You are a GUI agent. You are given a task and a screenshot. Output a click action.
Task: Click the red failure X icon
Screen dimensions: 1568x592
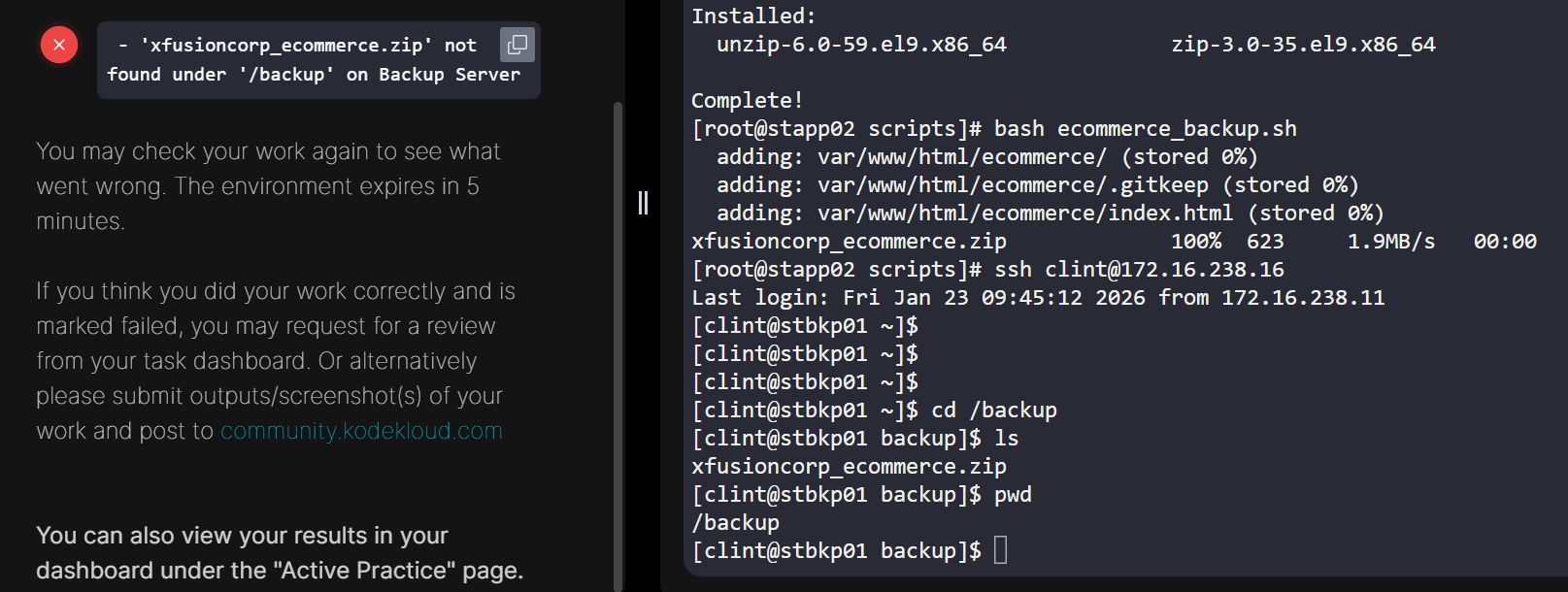(x=59, y=45)
